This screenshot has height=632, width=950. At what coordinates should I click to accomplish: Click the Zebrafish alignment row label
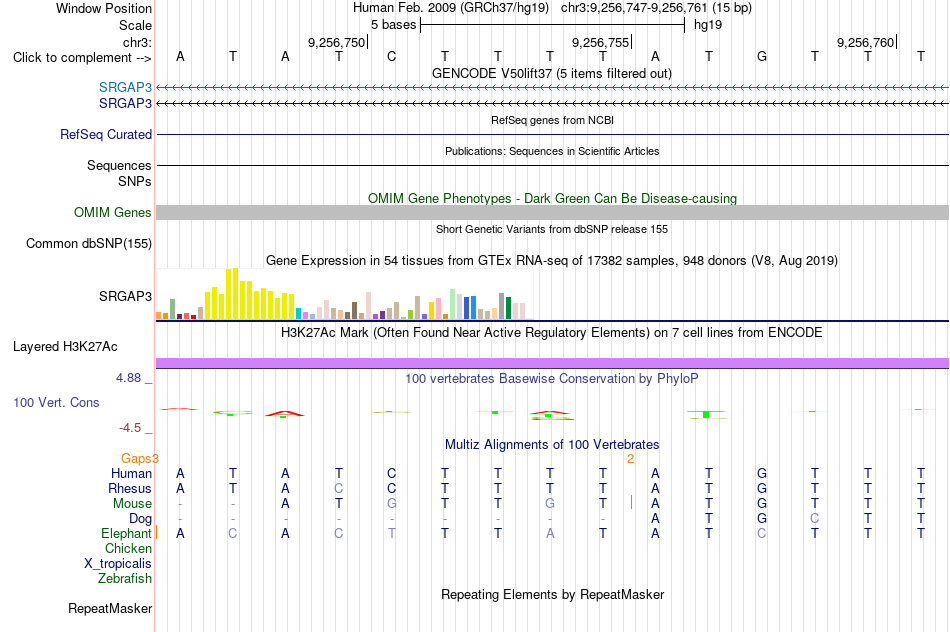pos(125,579)
